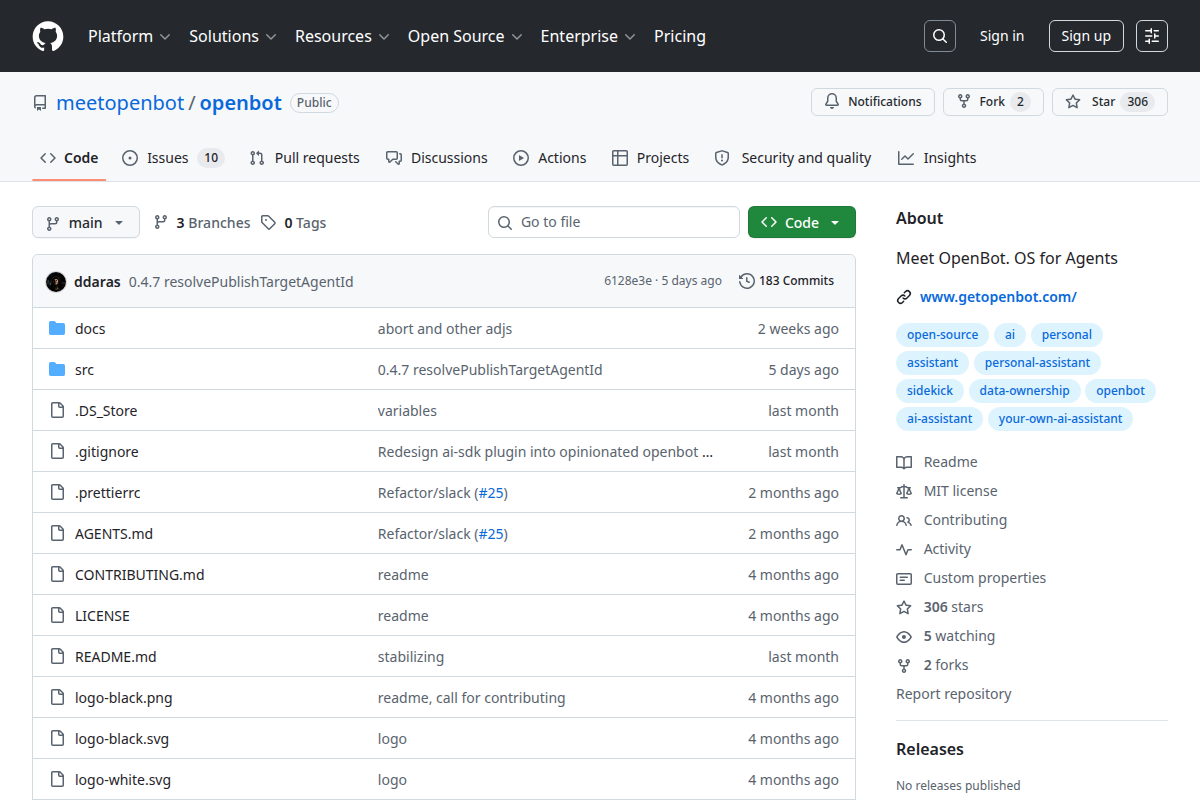Click the .gitignore file icon
Screen dimensions: 1200x800
click(57, 452)
